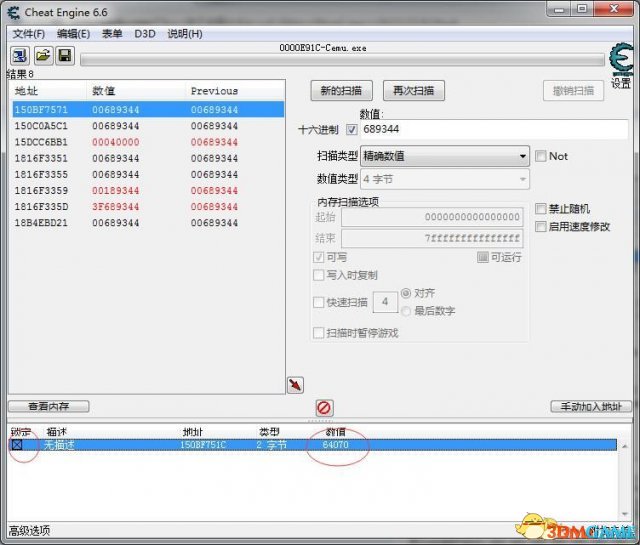
Task: Toggle lock checkbox for 无描述 entry
Action: point(17,445)
